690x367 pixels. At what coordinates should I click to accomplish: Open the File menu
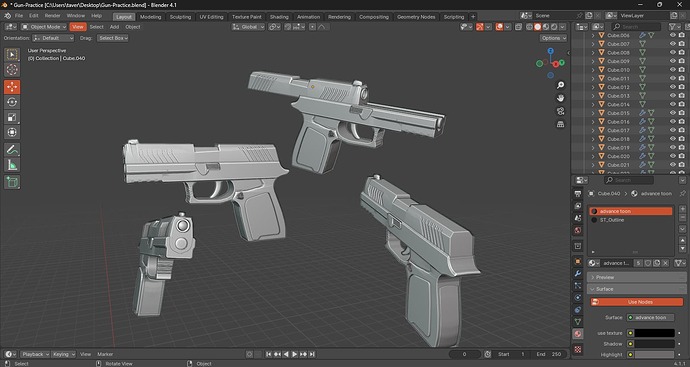pyautogui.click(x=19, y=16)
